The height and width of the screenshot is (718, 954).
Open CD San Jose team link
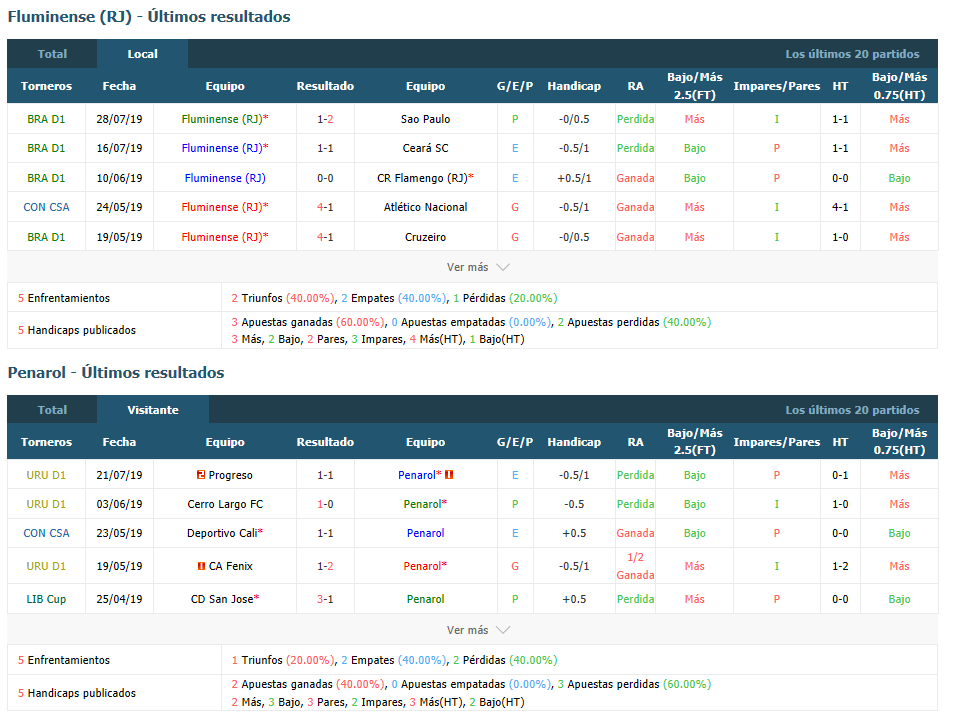pos(222,599)
